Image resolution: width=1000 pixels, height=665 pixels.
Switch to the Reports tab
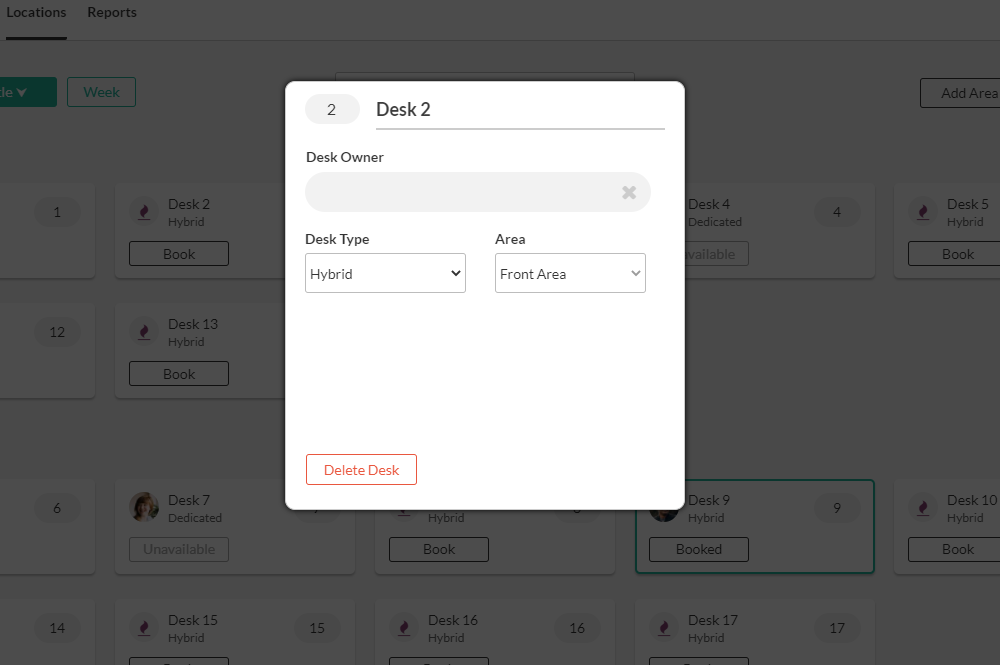(112, 13)
